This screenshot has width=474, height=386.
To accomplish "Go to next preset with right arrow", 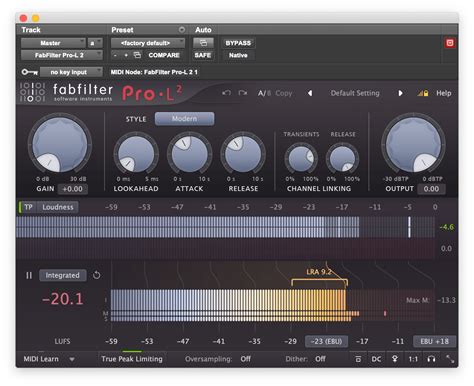I will (400, 93).
